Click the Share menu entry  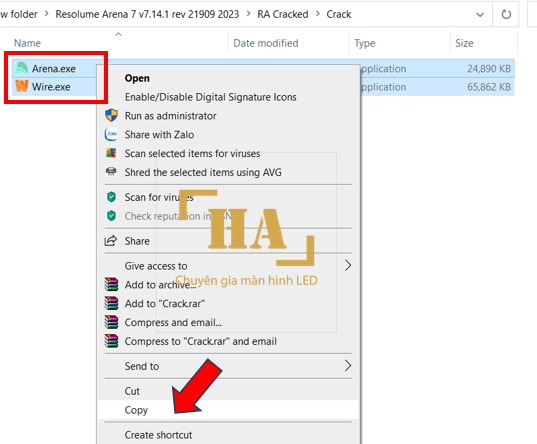coord(137,241)
